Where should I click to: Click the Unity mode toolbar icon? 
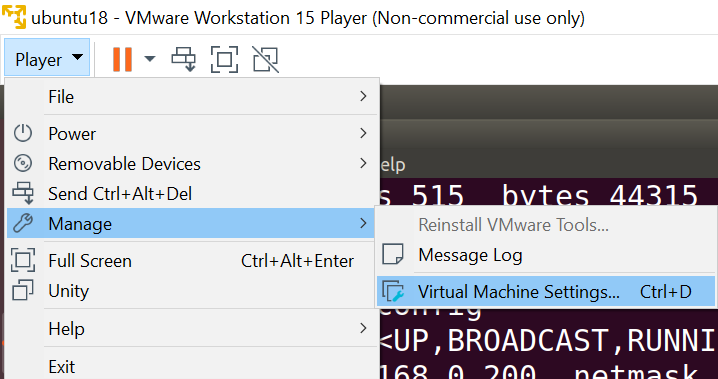[266, 60]
